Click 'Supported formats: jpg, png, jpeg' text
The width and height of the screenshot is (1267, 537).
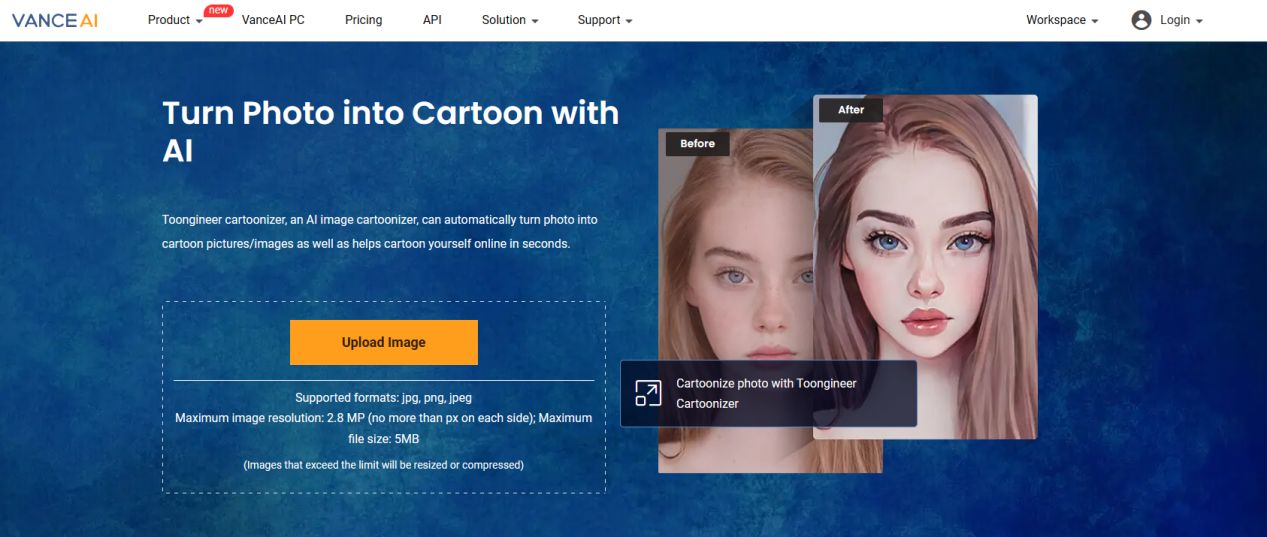tap(384, 398)
